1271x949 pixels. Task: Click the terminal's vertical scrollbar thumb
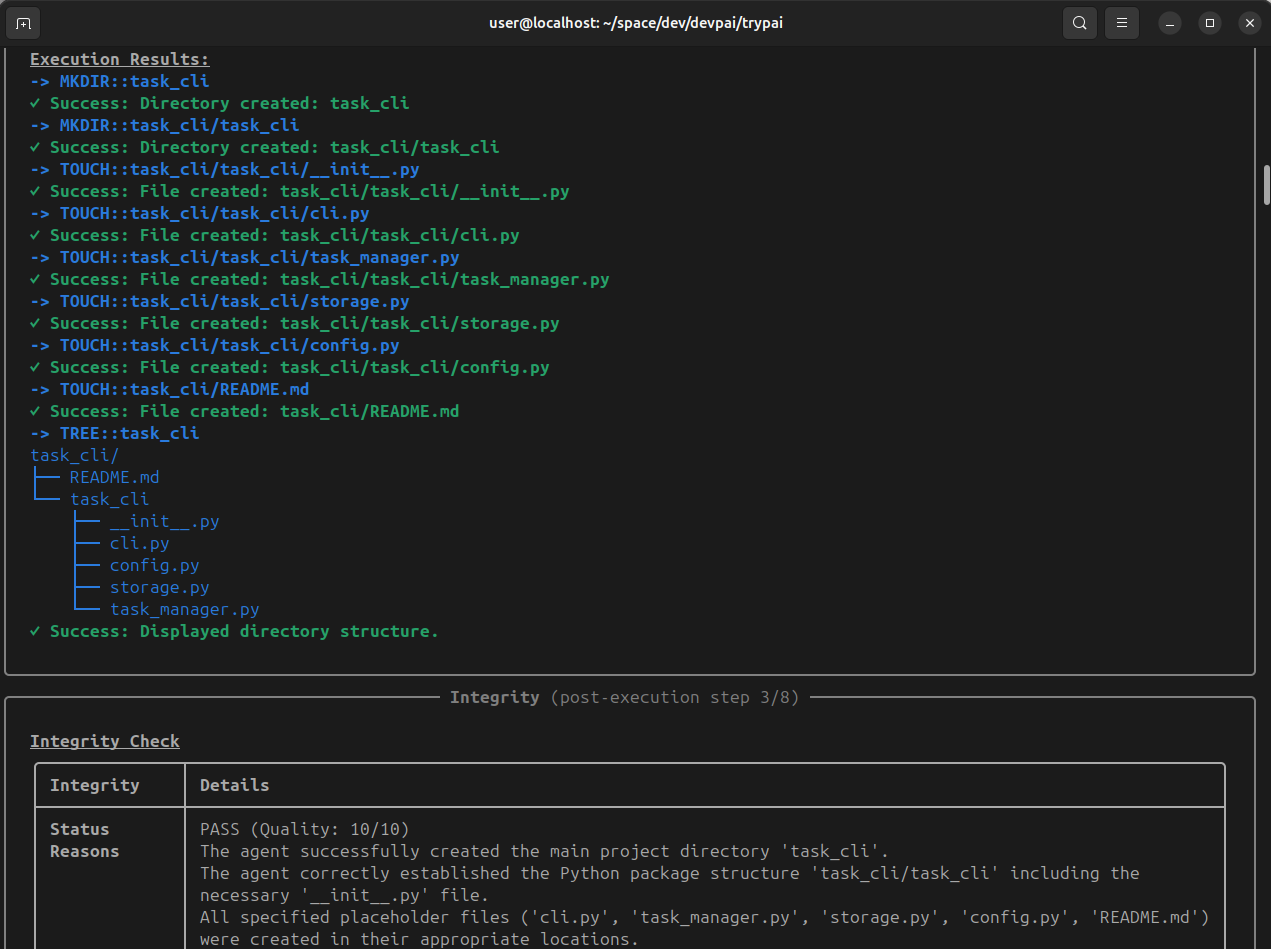tap(1265, 183)
